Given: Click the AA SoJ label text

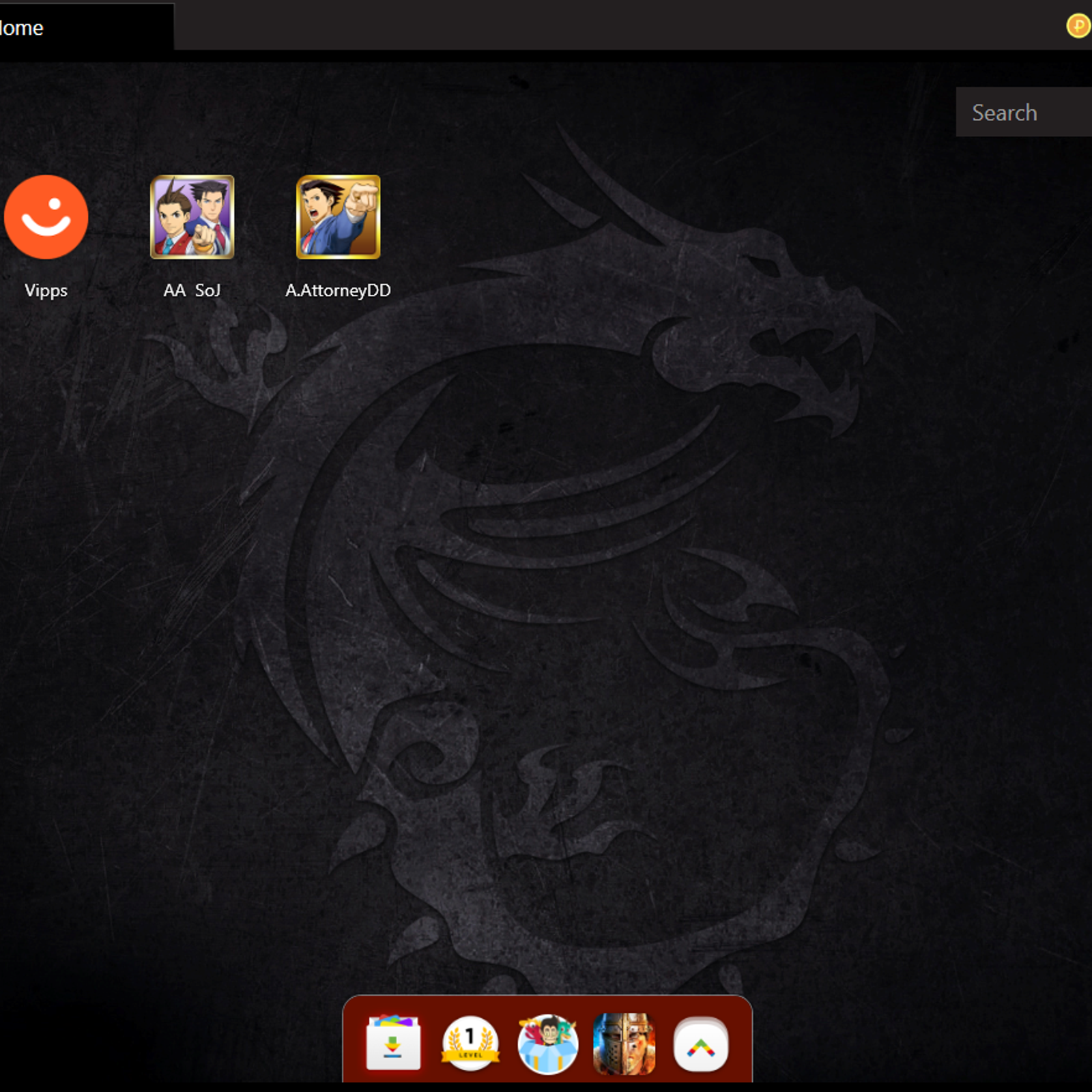Looking at the screenshot, I should [x=192, y=290].
